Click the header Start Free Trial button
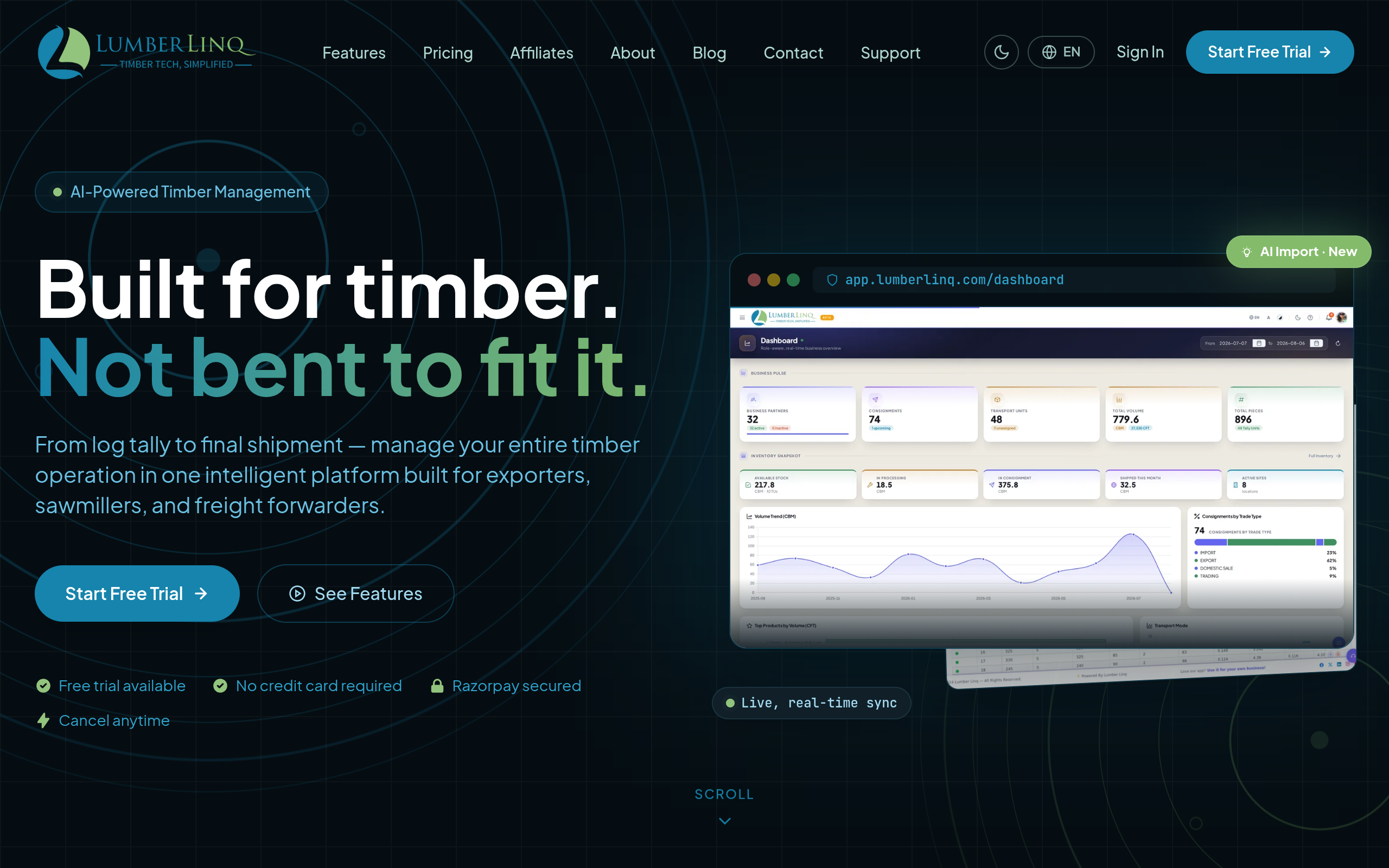This screenshot has height=868, width=1389. pos(1270,52)
